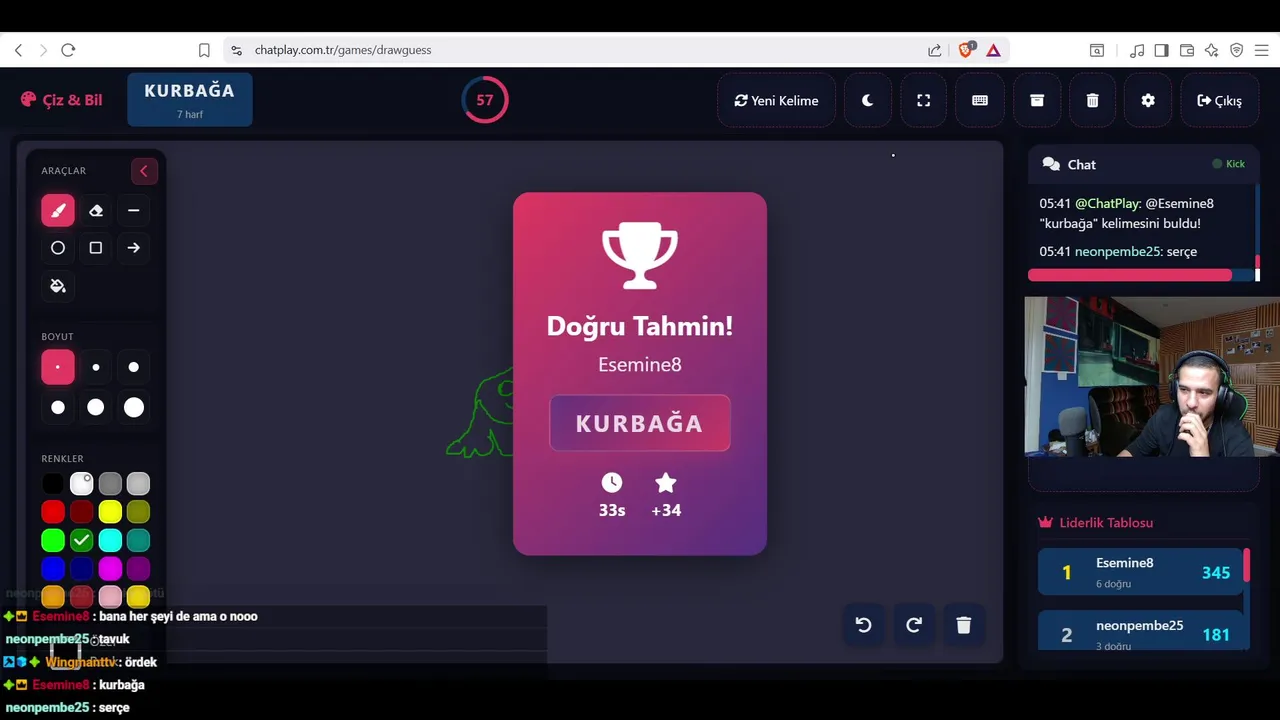Open the keyboard icon button
Image resolution: width=1280 pixels, height=720 pixels.
click(980, 100)
